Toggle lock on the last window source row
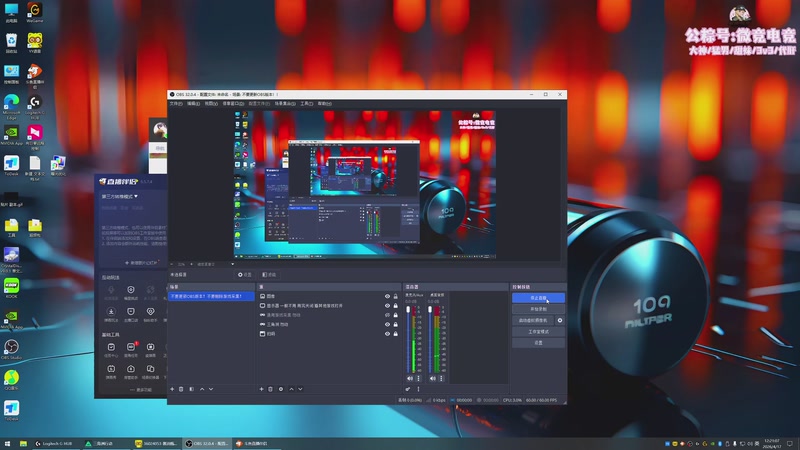The width and height of the screenshot is (800, 450). (x=395, y=334)
